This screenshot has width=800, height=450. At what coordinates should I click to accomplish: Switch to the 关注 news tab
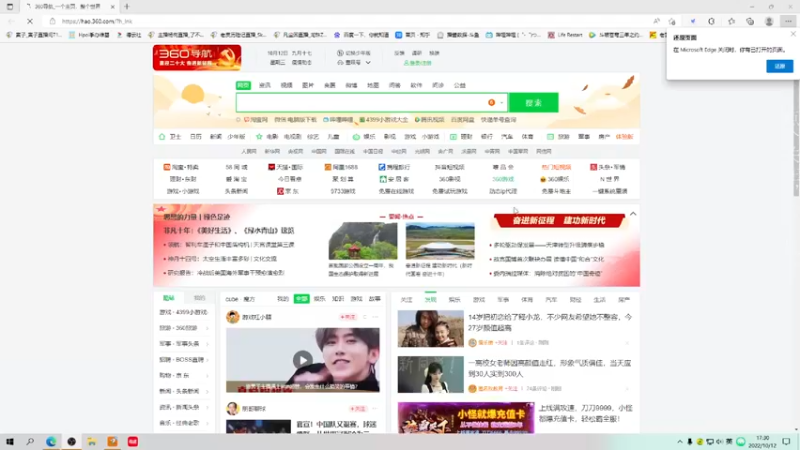pos(406,299)
